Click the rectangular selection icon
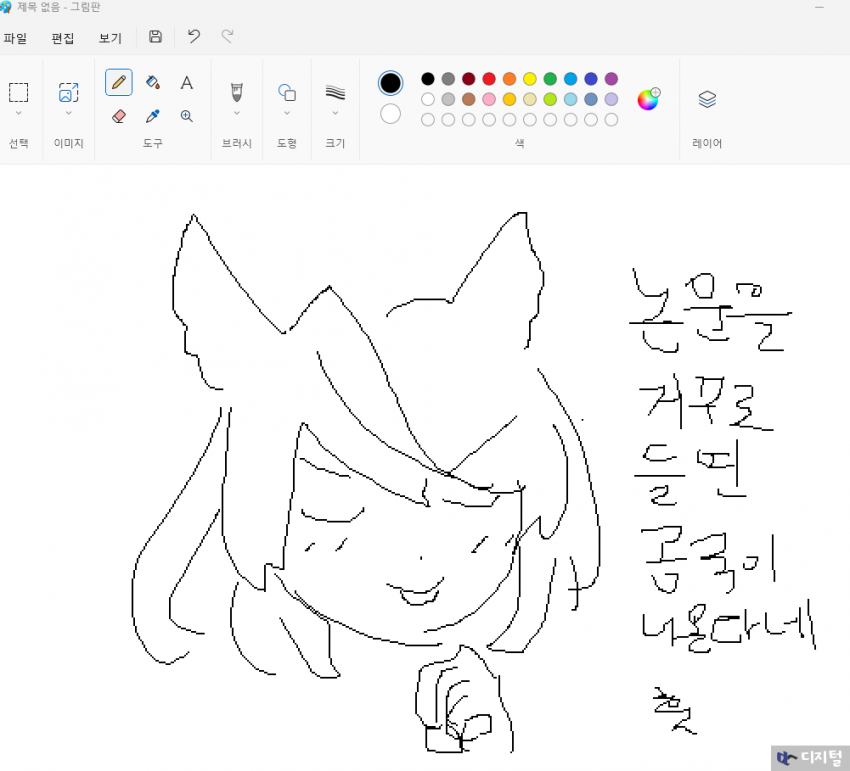 point(18,92)
